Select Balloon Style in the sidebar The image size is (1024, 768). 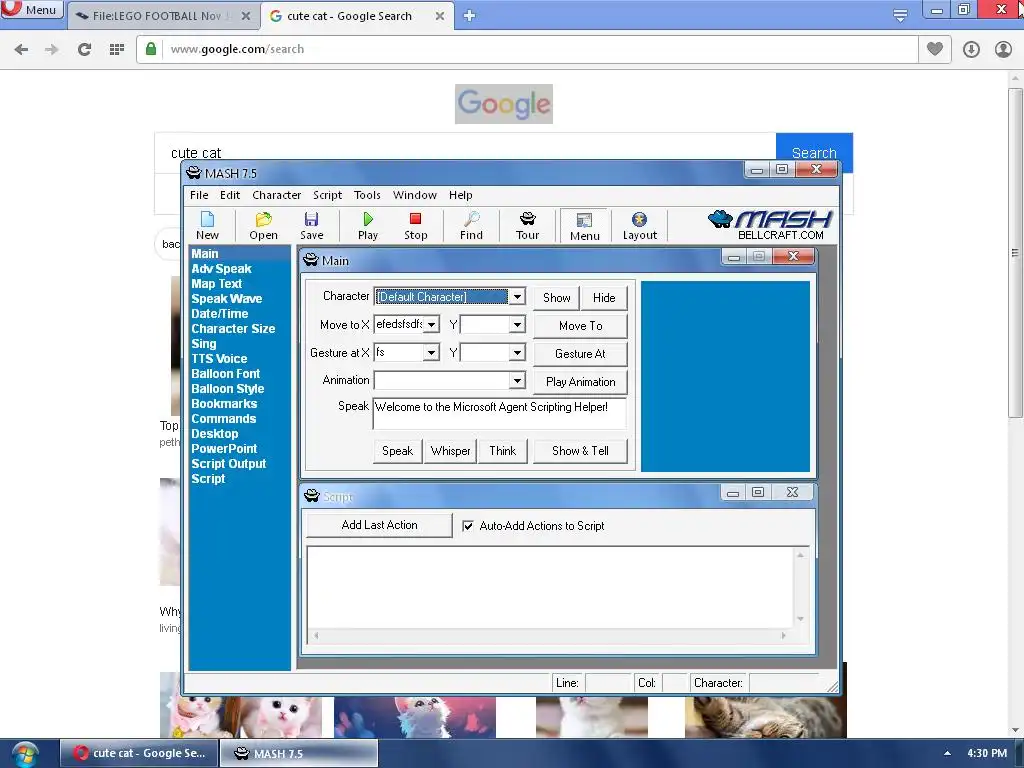[x=228, y=389]
